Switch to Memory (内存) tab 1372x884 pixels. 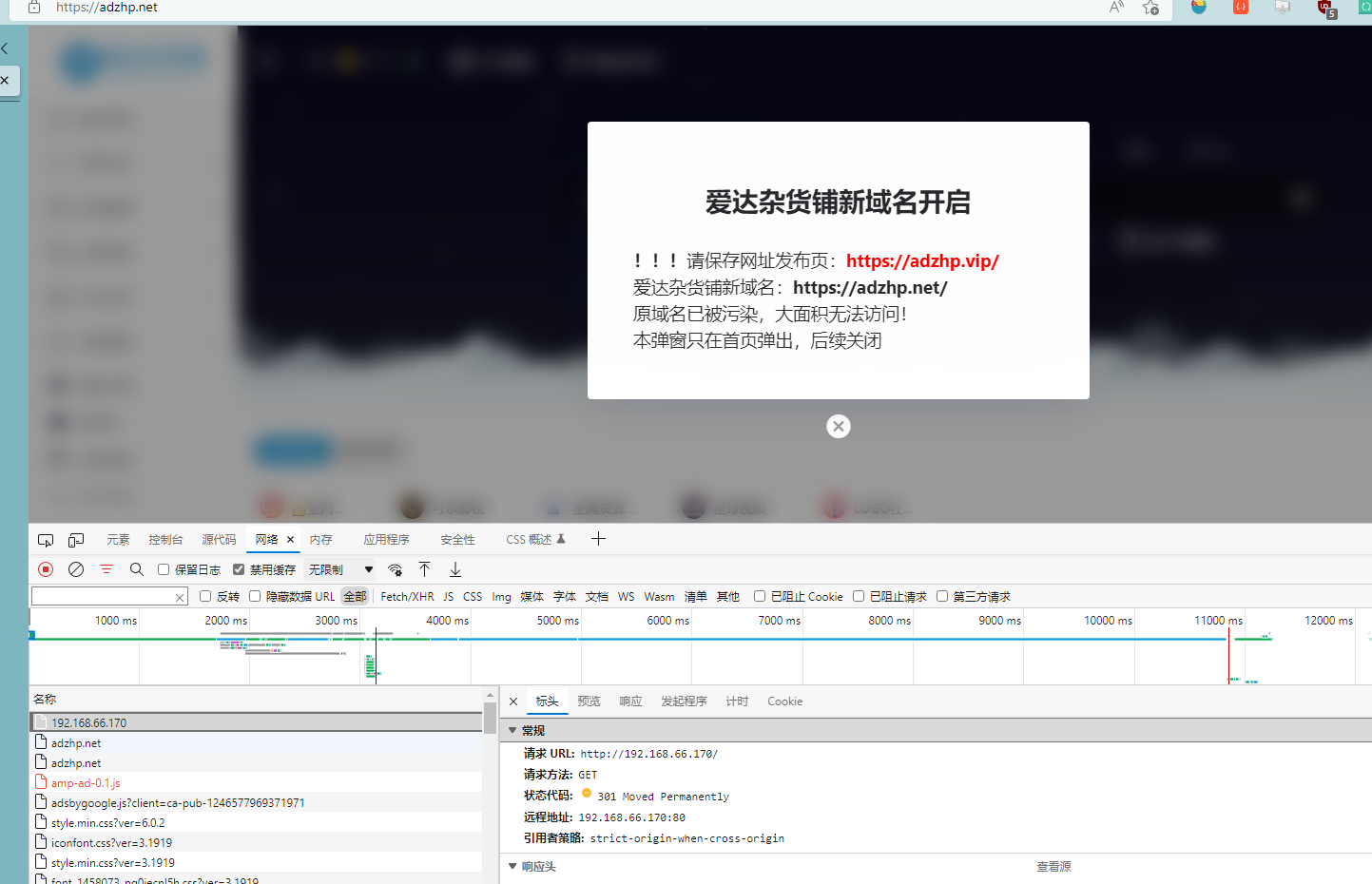tap(321, 539)
